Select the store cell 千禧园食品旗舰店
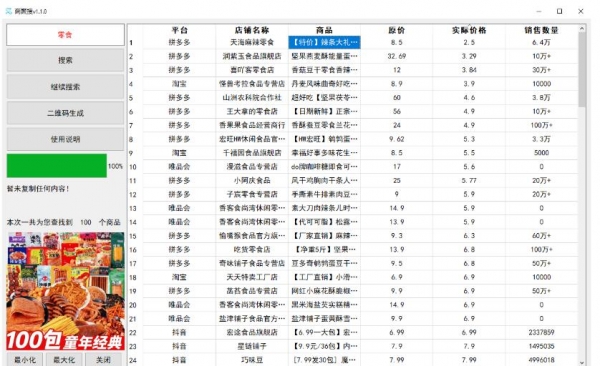 point(252,153)
